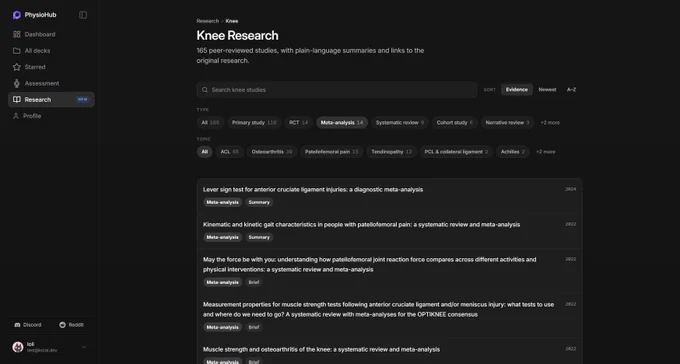Filter by ACL topic
Viewport: 680px width, 364px height.
229,152
